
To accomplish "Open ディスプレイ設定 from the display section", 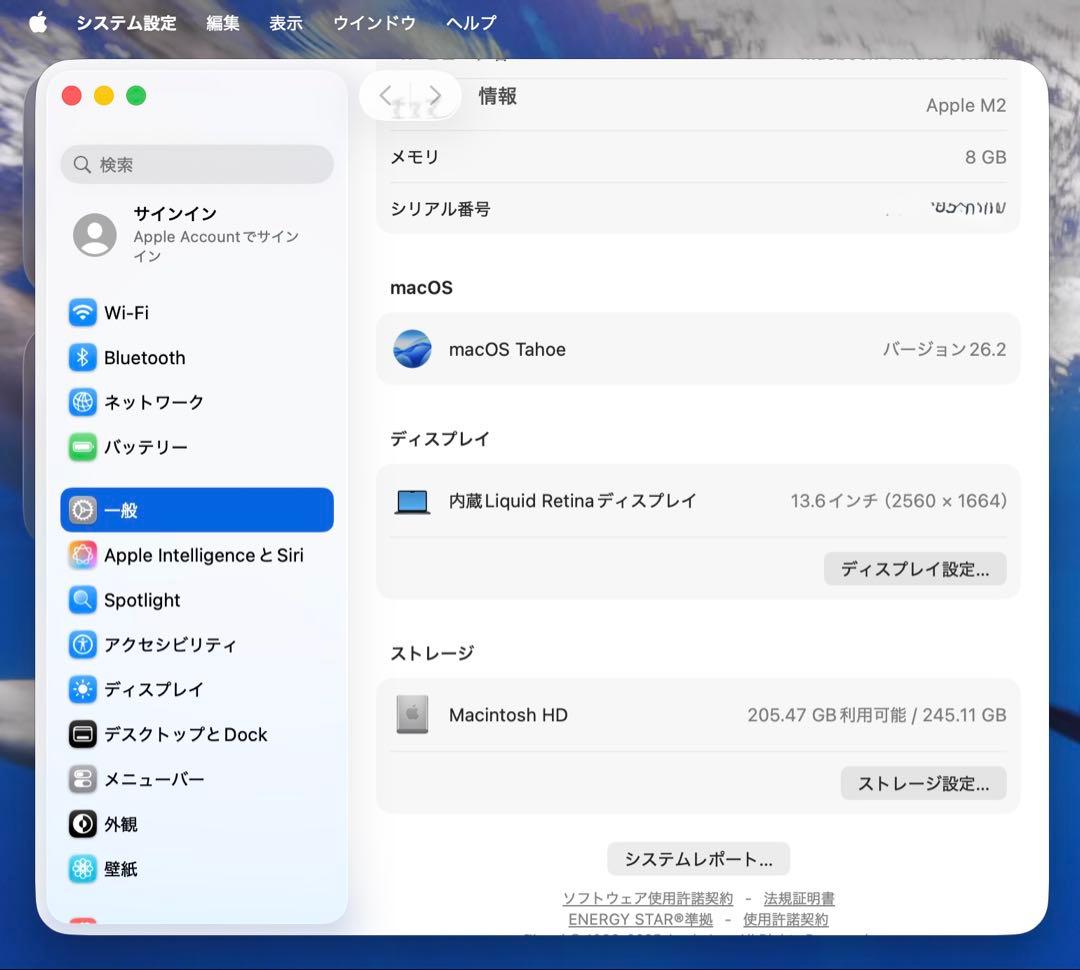I will click(914, 568).
